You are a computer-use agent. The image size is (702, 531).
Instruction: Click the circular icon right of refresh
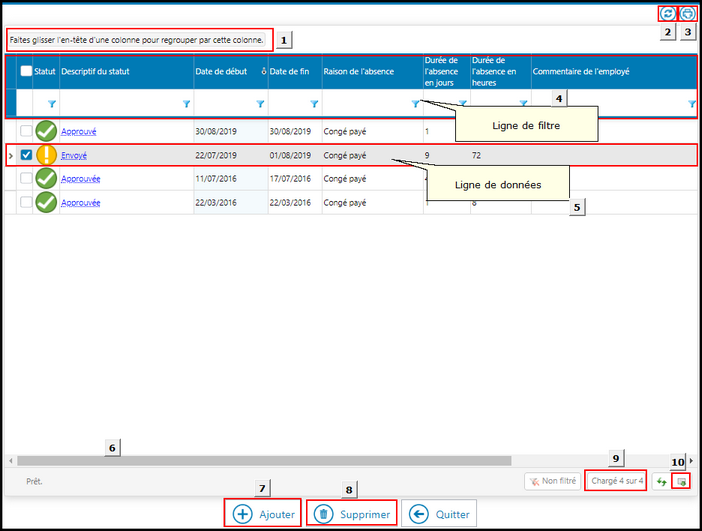pyautogui.click(x=687, y=14)
